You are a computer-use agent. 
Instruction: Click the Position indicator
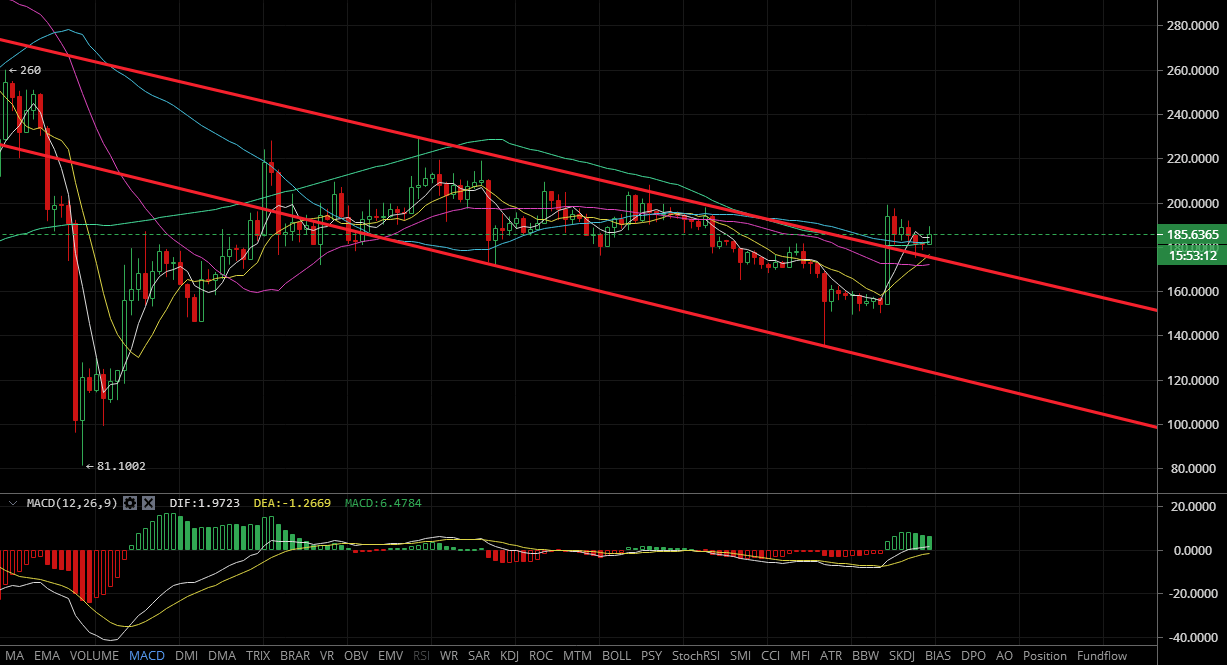tap(1044, 656)
